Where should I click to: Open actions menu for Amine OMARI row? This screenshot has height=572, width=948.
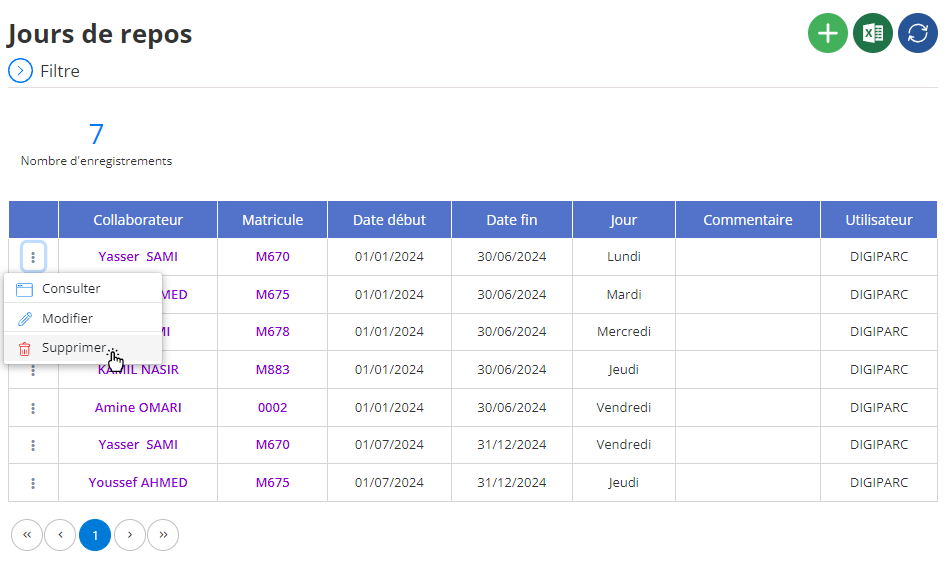click(33, 408)
